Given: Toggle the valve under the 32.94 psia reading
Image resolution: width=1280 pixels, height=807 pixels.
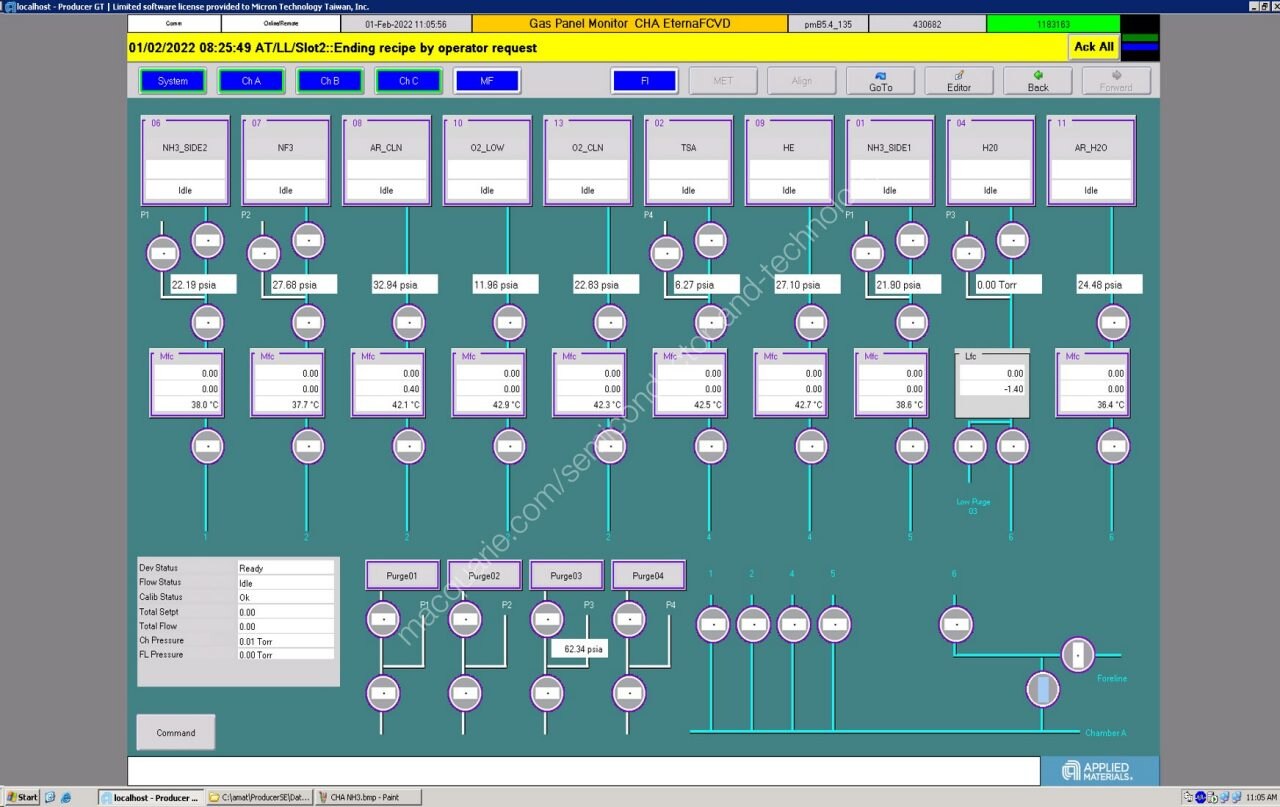Looking at the screenshot, I should 408,323.
